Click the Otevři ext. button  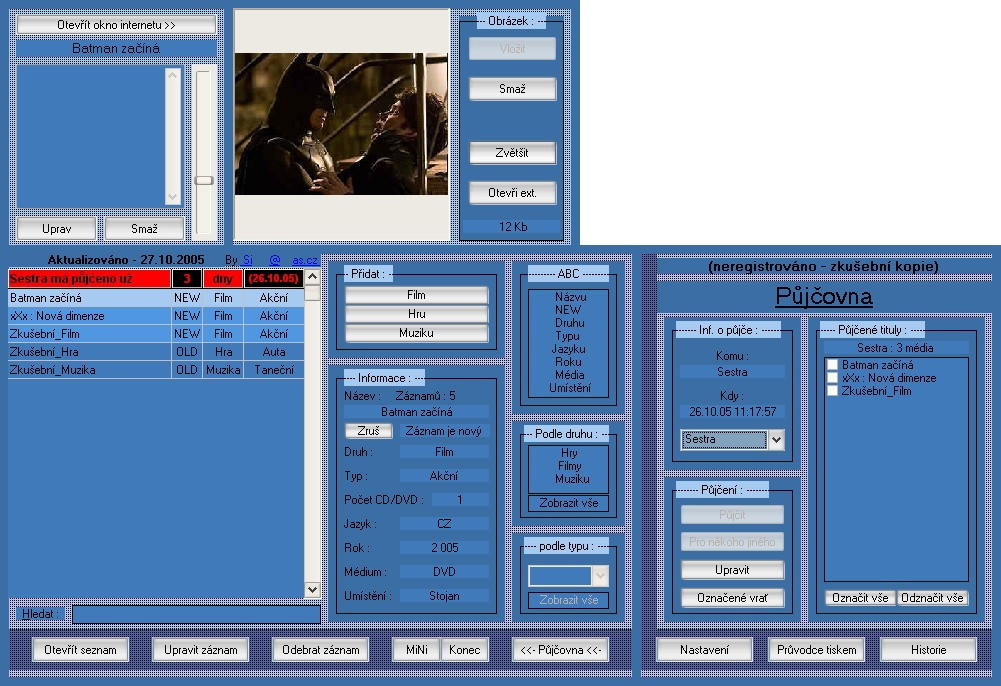point(512,193)
